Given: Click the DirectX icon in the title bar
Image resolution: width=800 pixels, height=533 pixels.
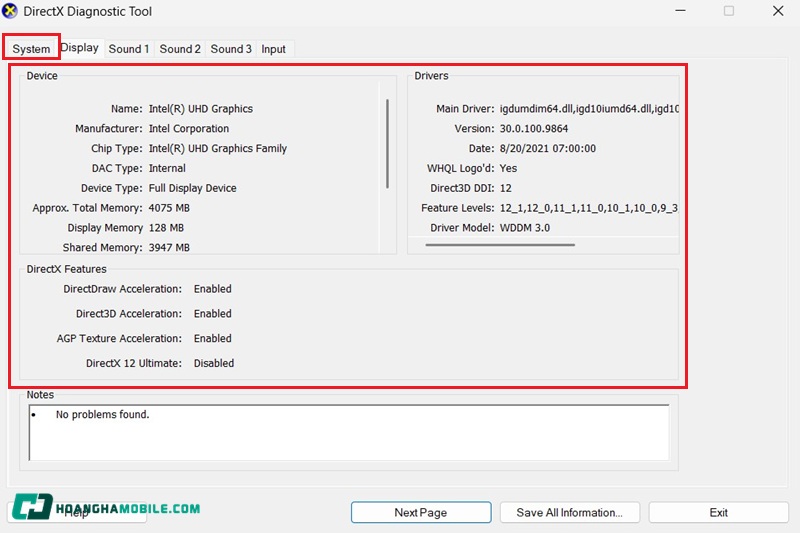Looking at the screenshot, I should (11, 11).
